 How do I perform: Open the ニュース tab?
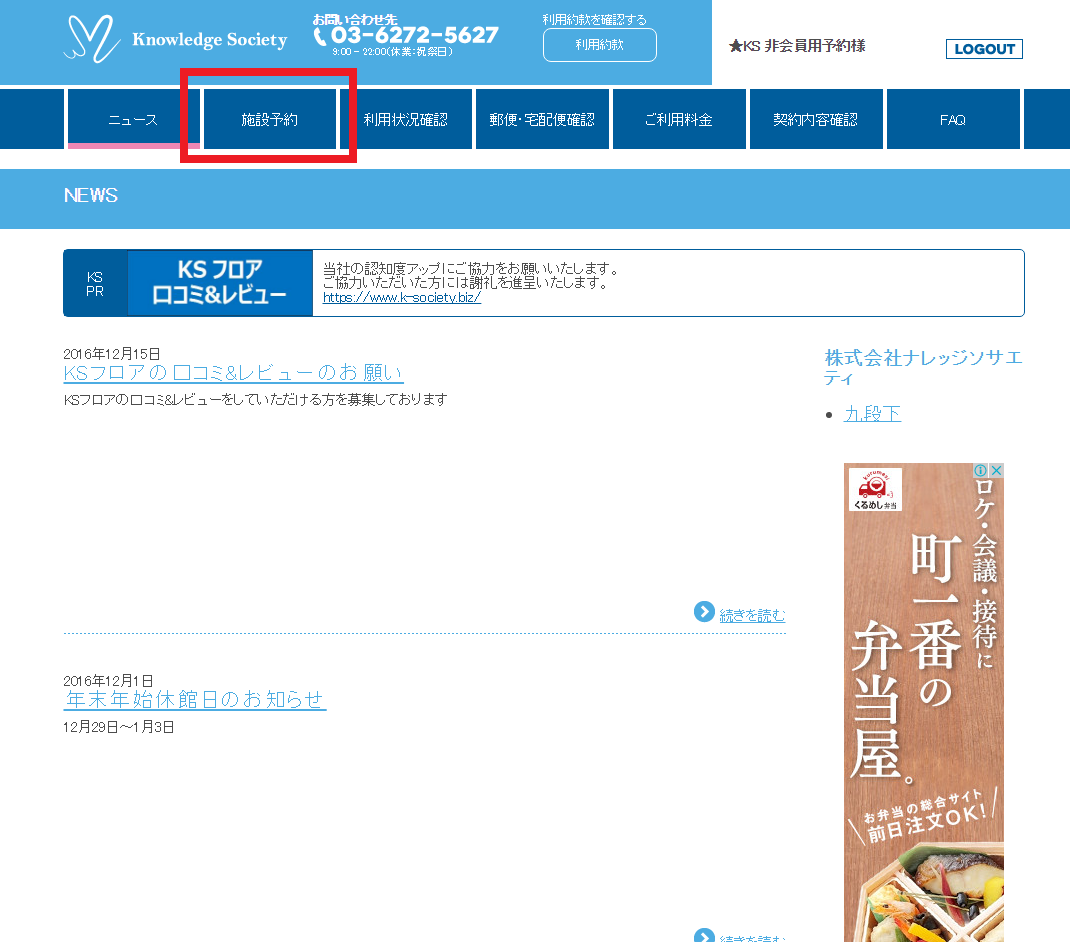tap(133, 119)
